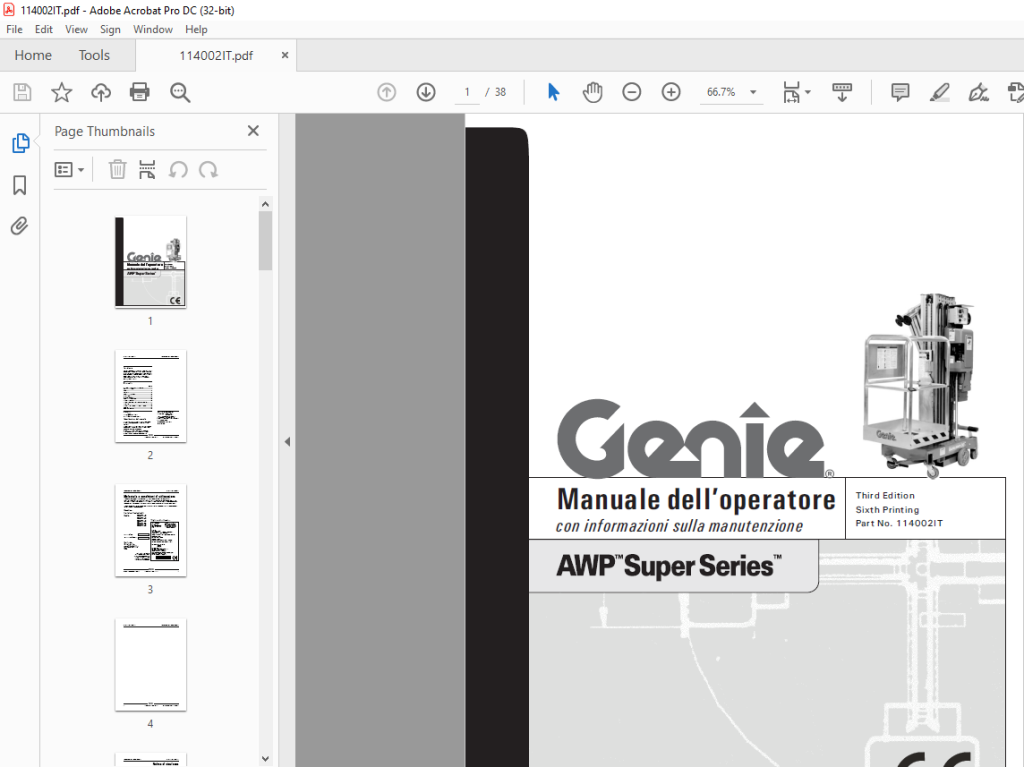The width and height of the screenshot is (1024, 767).
Task: Click the cloud upload icon
Action: [x=101, y=92]
